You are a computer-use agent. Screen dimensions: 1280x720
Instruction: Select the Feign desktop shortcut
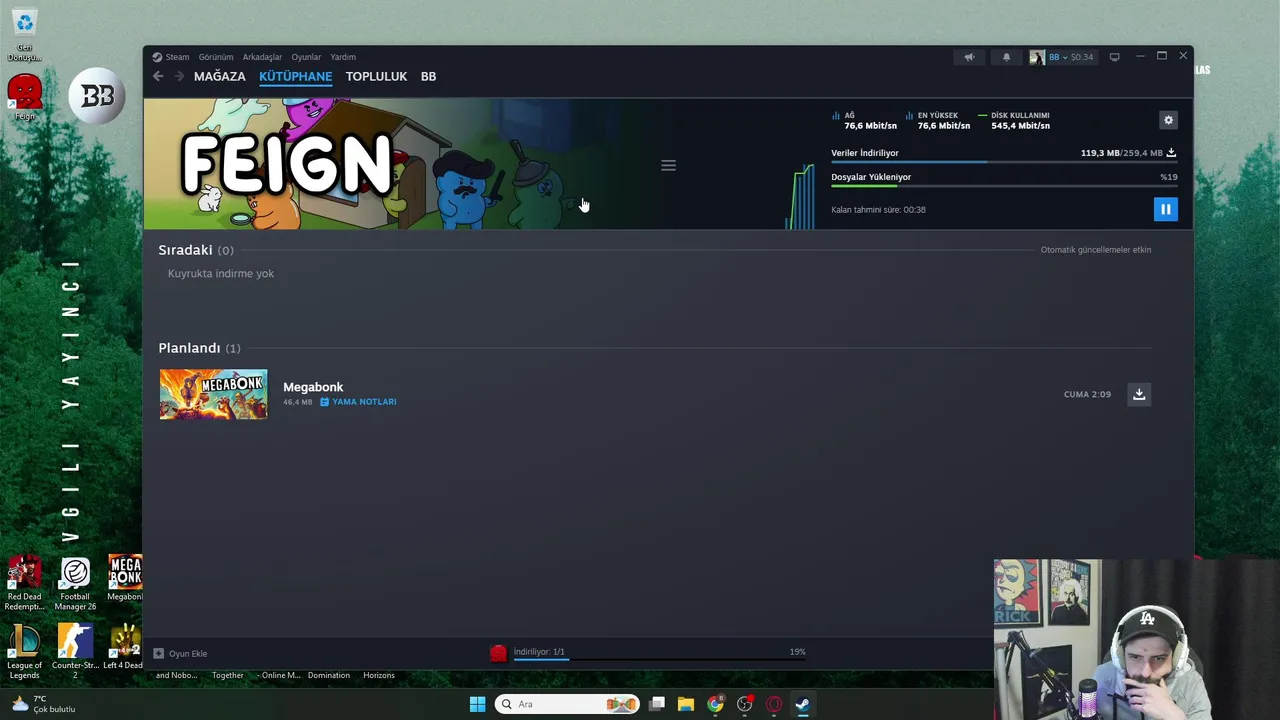click(24, 98)
